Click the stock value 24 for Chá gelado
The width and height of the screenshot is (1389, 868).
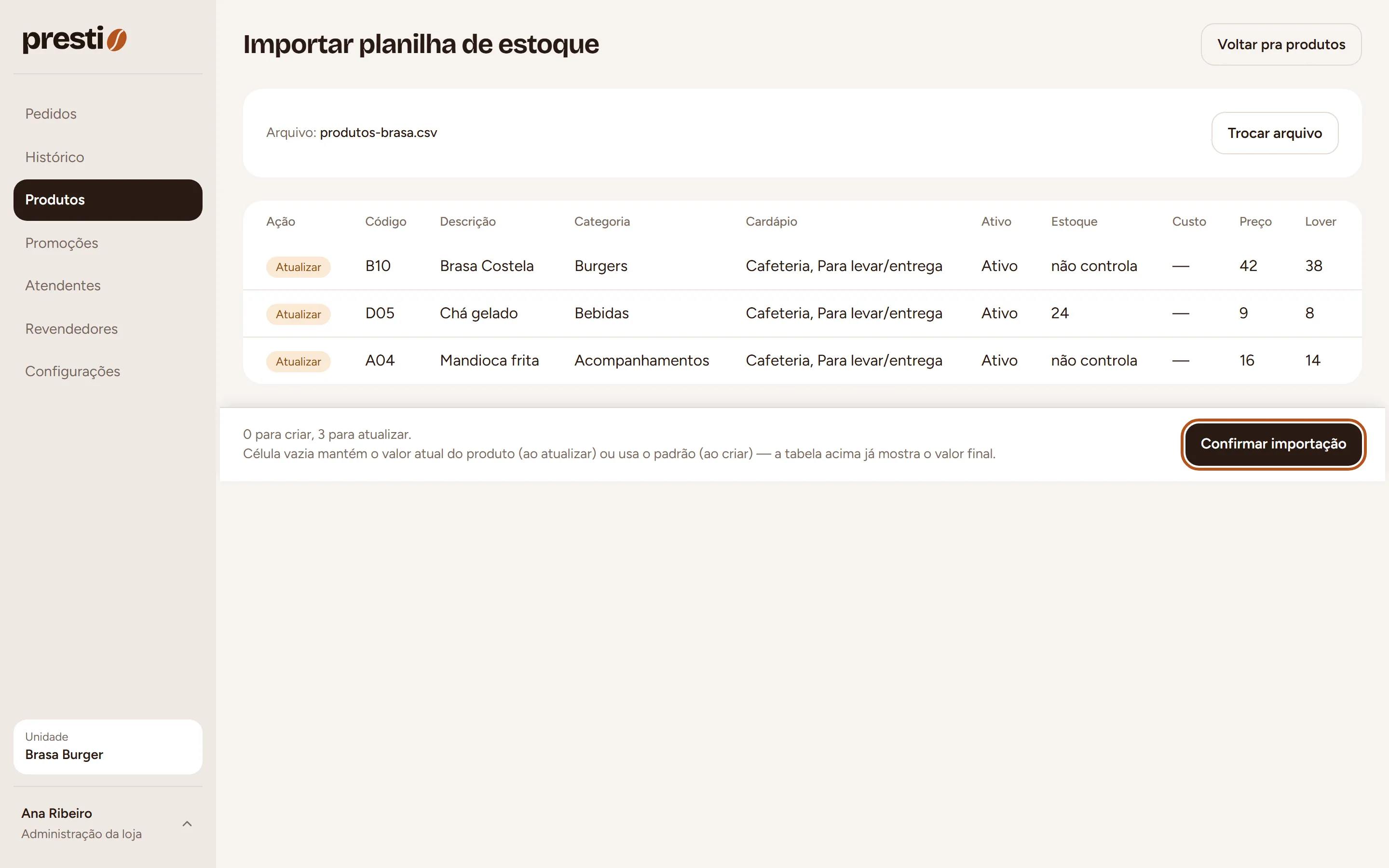pos(1059,313)
